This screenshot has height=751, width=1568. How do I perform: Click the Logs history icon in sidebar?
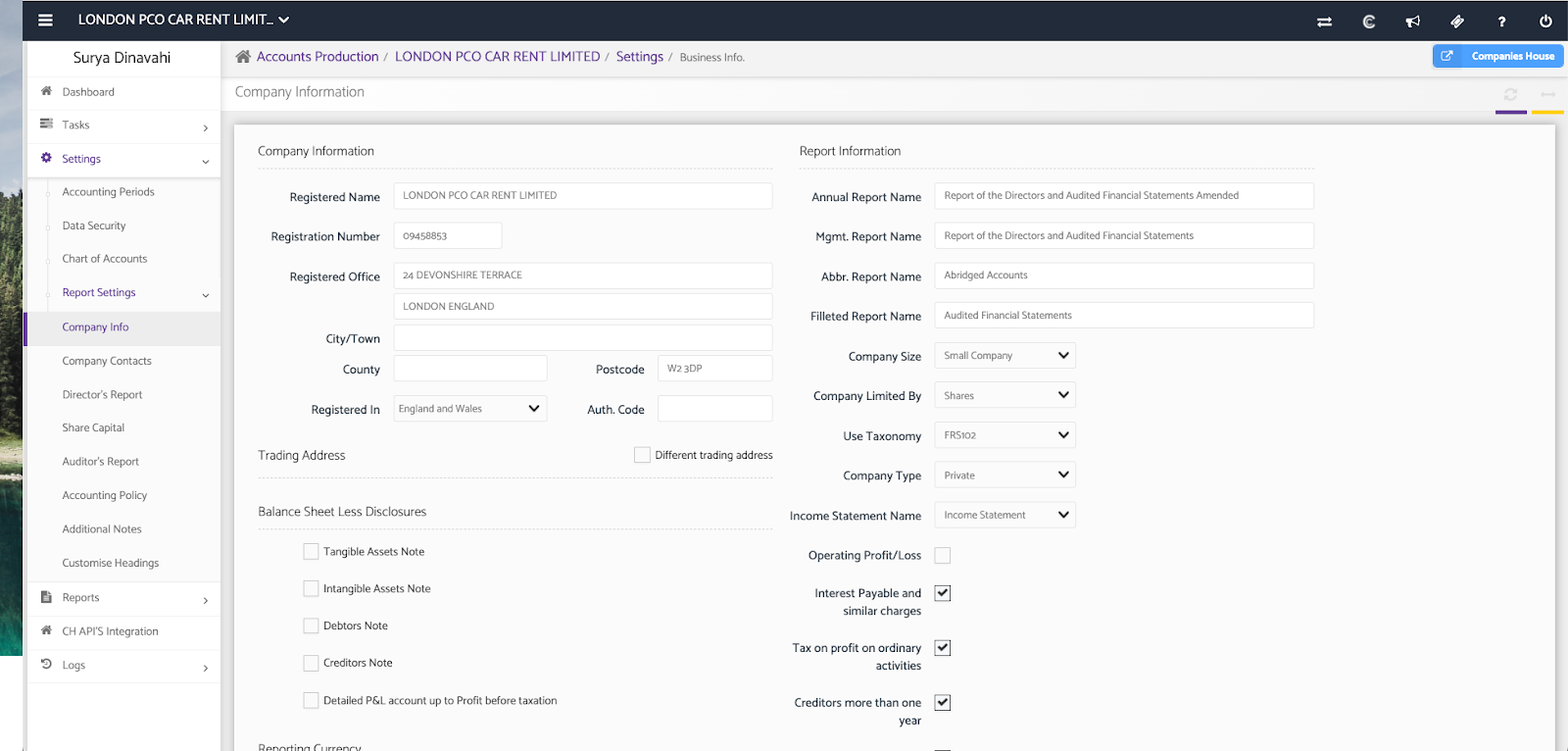click(46, 664)
